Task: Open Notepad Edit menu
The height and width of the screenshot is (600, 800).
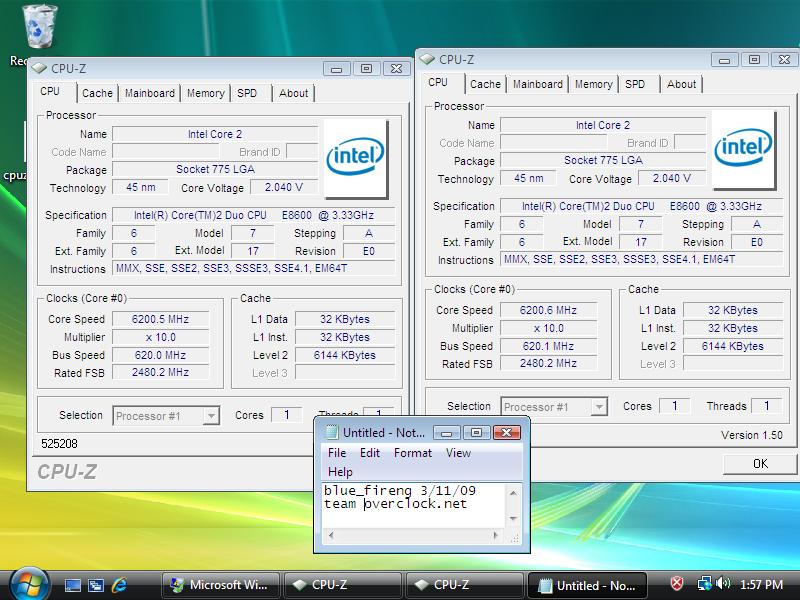Action: (370, 453)
